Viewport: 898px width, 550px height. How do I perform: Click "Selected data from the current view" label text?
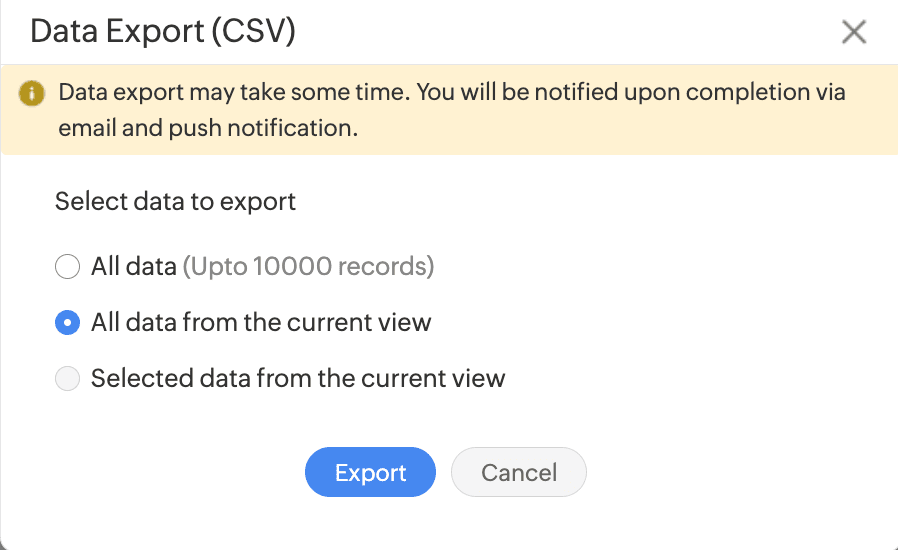[x=298, y=379]
